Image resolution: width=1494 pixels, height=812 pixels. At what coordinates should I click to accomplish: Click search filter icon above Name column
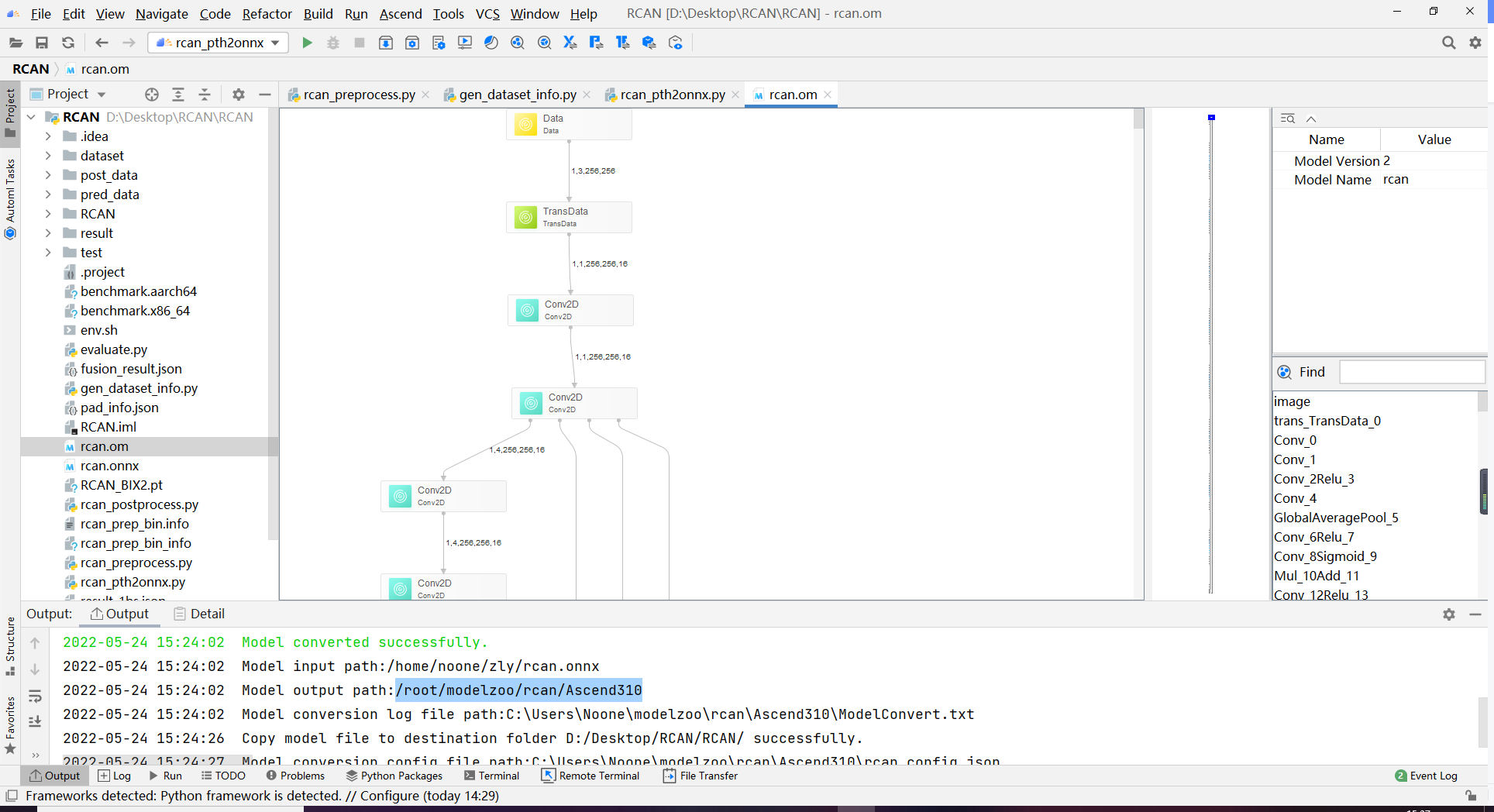point(1288,119)
